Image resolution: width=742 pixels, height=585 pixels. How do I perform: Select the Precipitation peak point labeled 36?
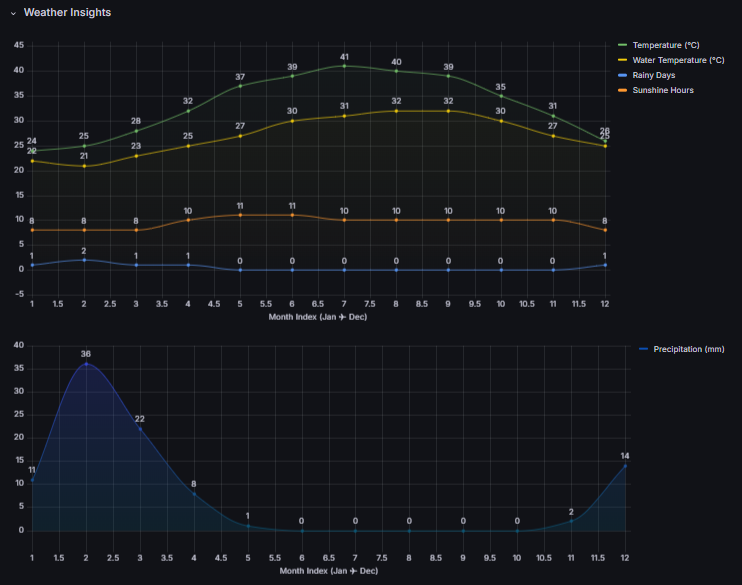tap(86, 364)
